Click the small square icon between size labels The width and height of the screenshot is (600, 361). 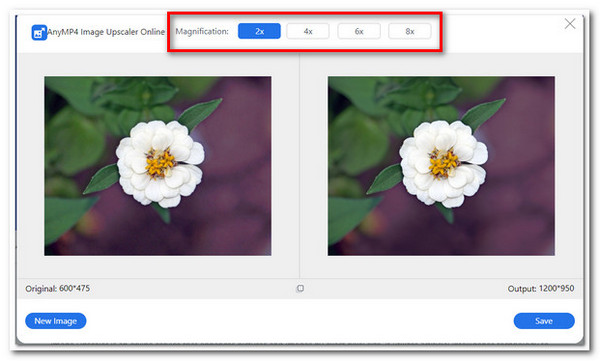point(300,288)
